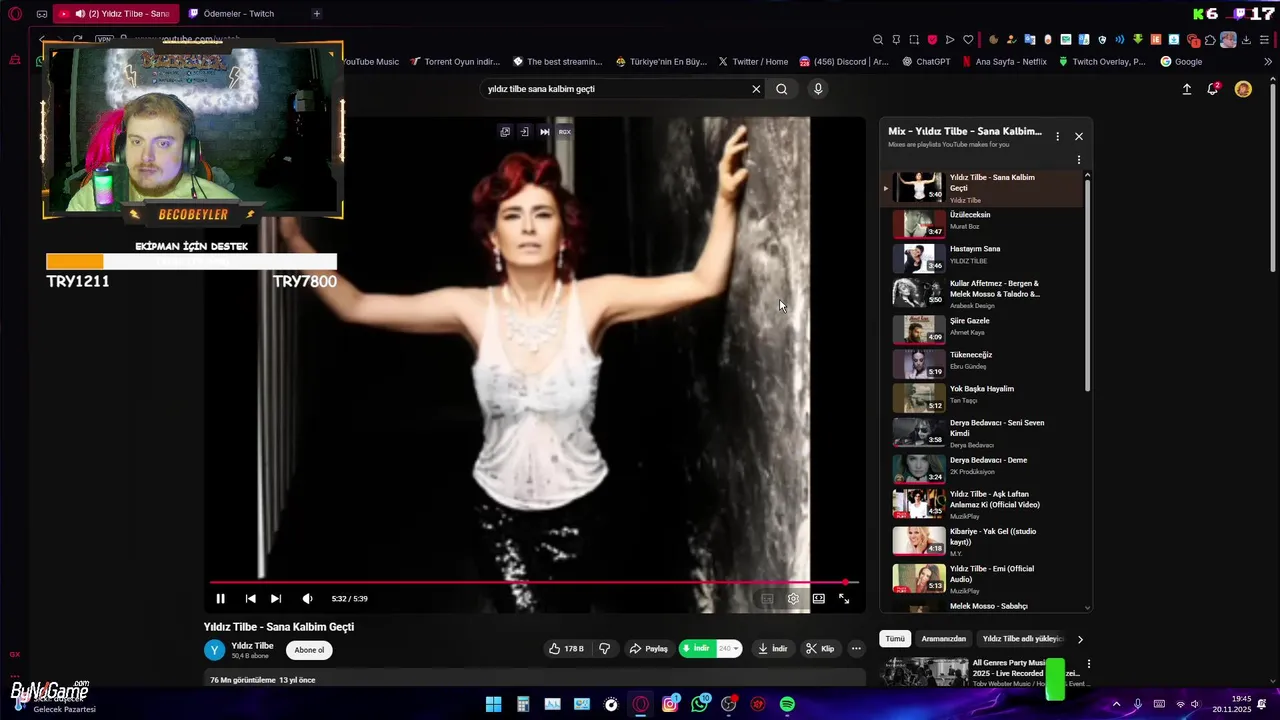Open YouTube notifications bell

1213,89
